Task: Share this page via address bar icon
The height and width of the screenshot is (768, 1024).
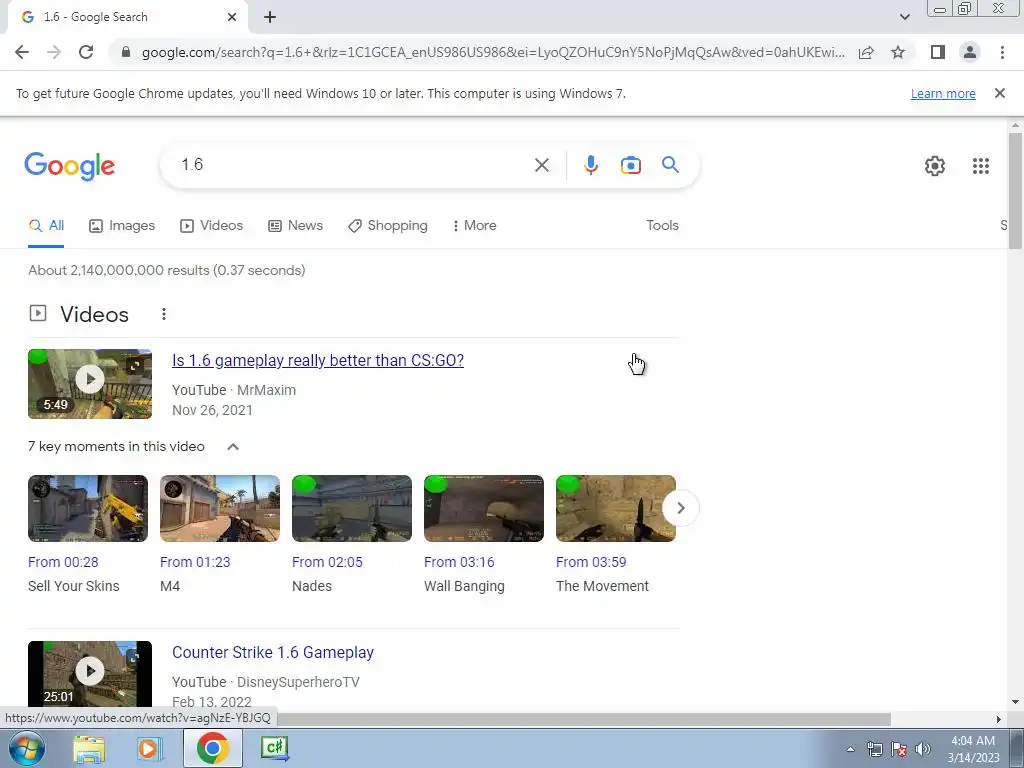Action: click(866, 52)
